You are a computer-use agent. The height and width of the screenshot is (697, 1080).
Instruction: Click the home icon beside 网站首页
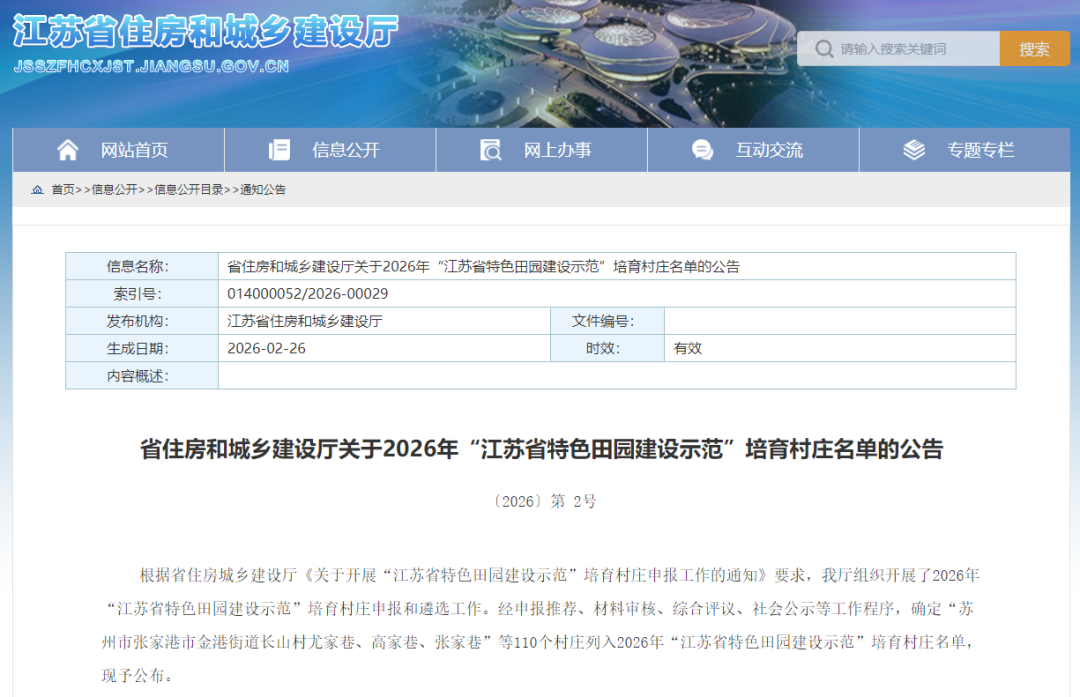coord(67,149)
